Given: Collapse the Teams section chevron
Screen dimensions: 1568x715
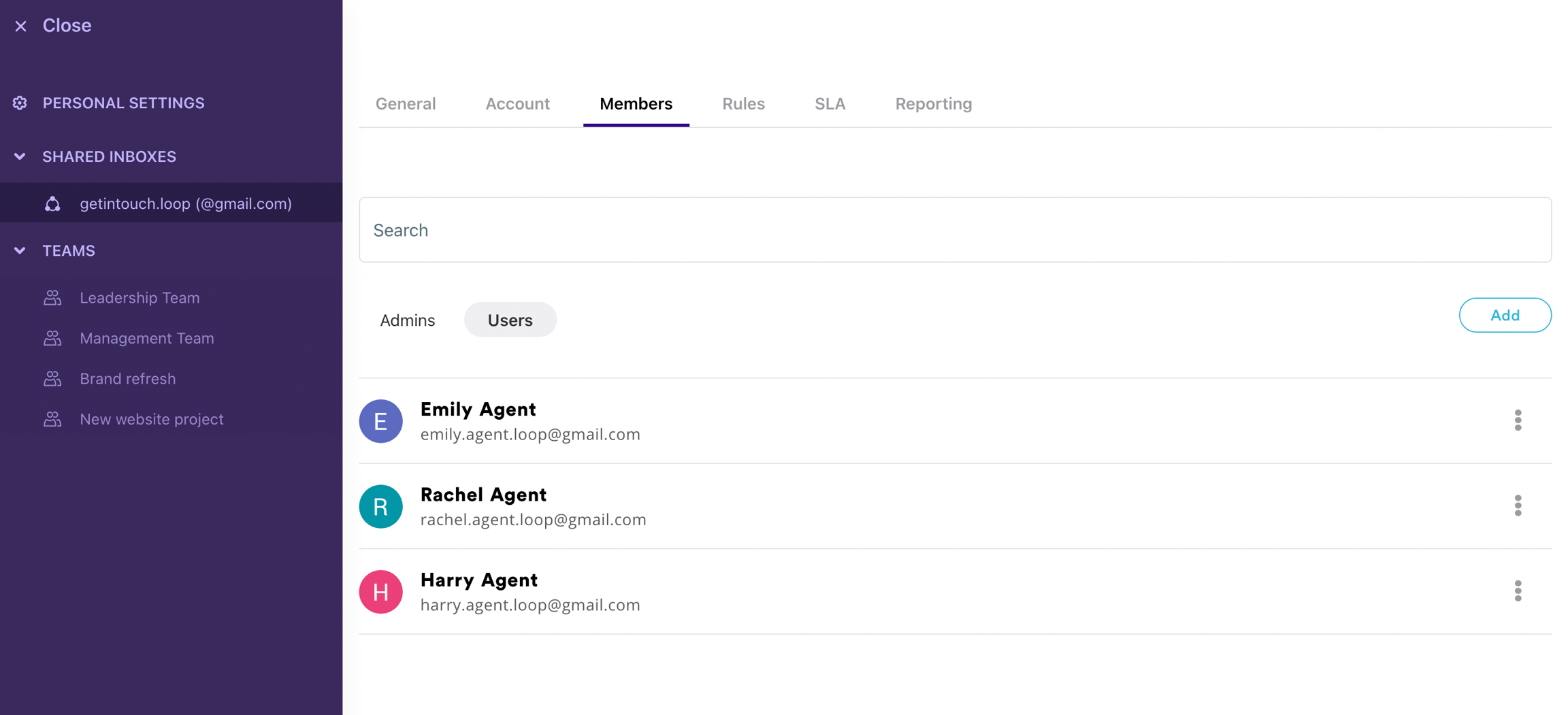Looking at the screenshot, I should 20,250.
